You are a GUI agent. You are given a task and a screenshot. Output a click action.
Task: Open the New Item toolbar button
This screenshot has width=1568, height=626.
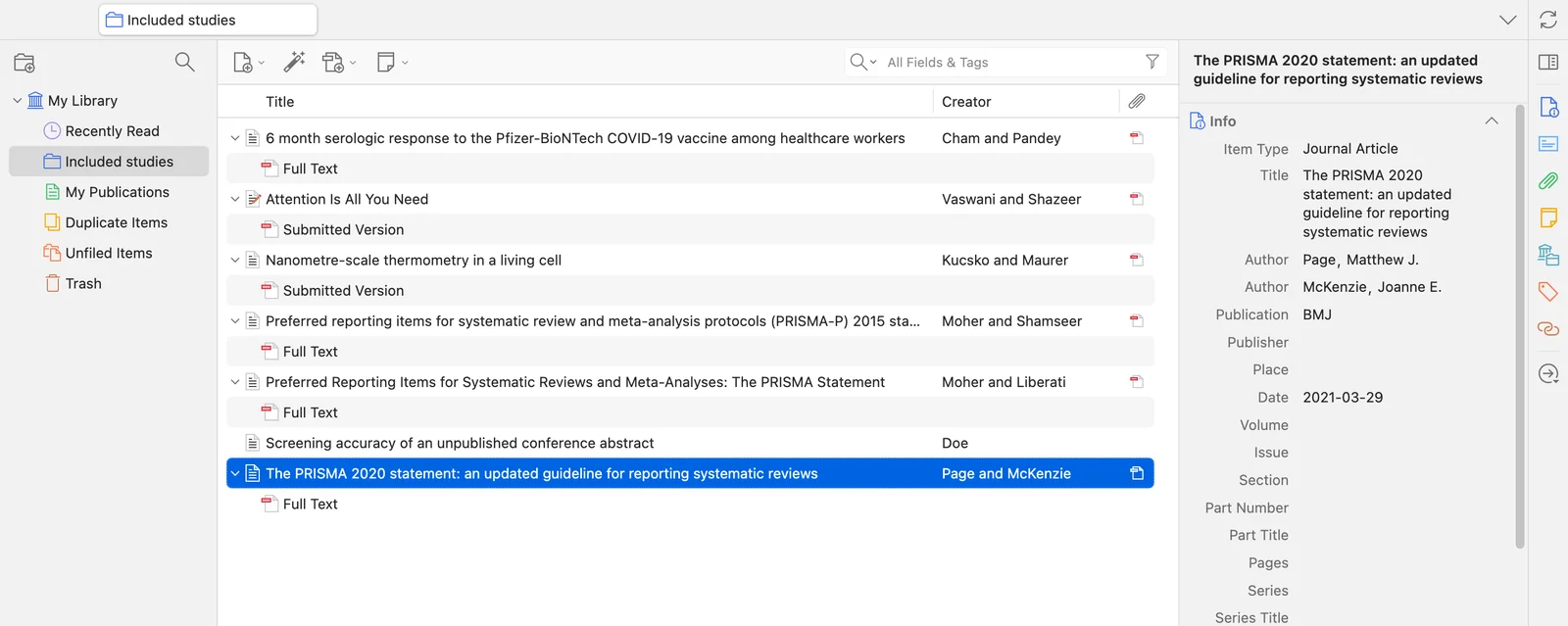pos(248,63)
